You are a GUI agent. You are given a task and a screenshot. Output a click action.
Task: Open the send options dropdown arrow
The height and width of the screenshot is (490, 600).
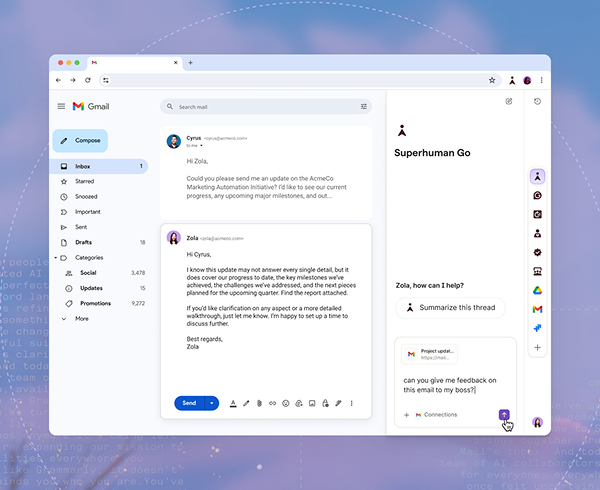coord(211,403)
